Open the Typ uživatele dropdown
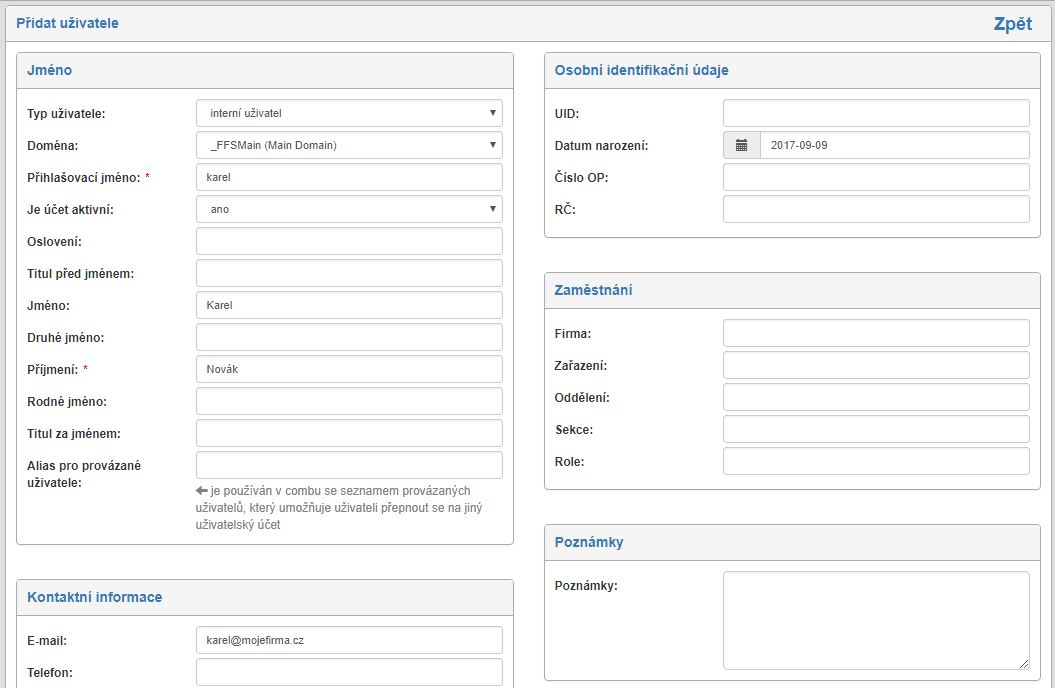The height and width of the screenshot is (688, 1055). click(349, 113)
